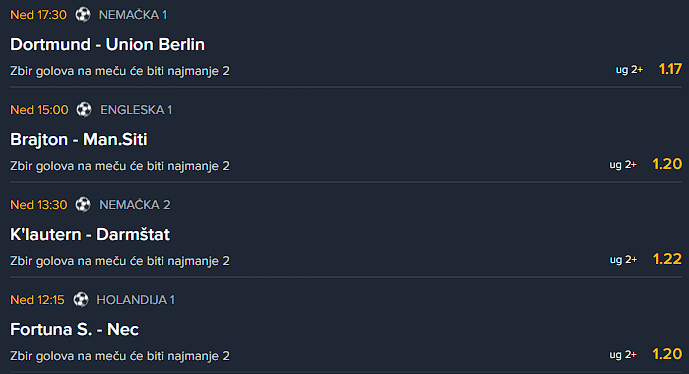The image size is (689, 374).
Task: Select the 1.22 odds for K'lautern match
Action: coord(667,259)
